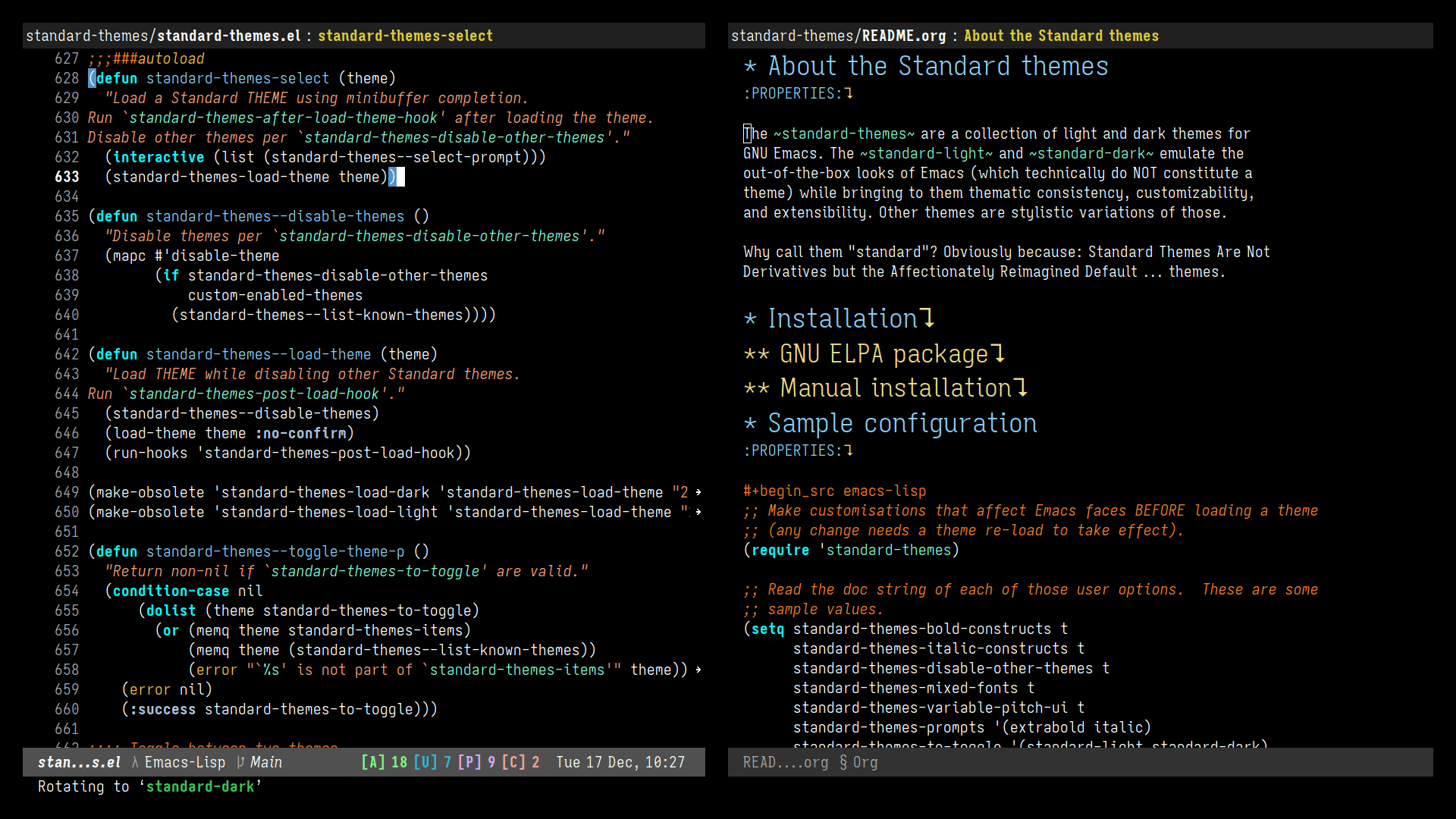
Task: Click the [U] 7 counter in mode line
Action: tap(432, 762)
